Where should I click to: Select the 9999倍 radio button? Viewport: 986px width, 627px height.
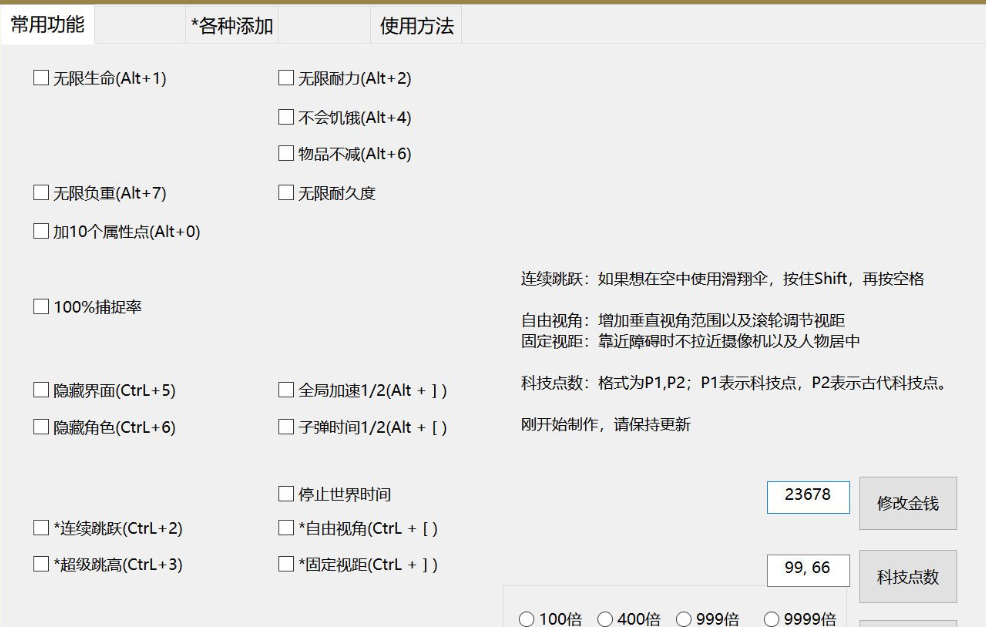(x=772, y=619)
